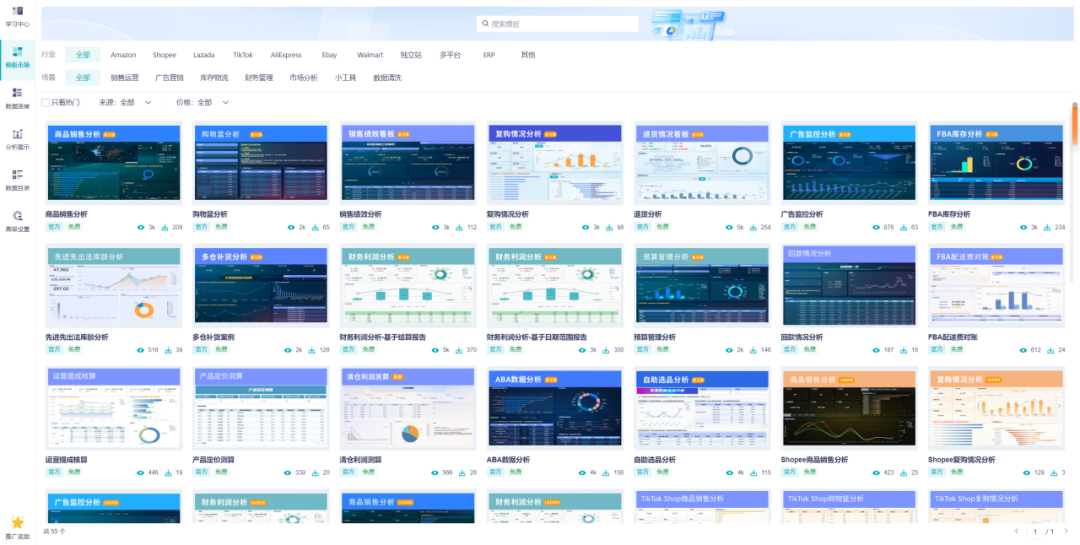Filter industry by Ebay
This screenshot has width=1080, height=545.
pyautogui.click(x=329, y=55)
